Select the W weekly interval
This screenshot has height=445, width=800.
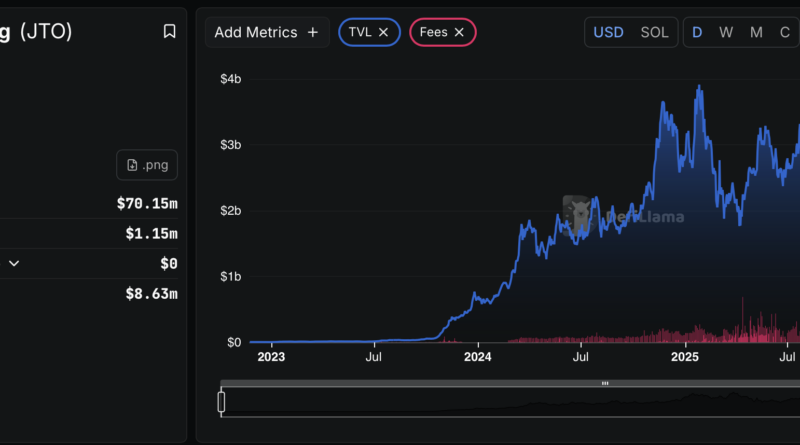tap(726, 32)
